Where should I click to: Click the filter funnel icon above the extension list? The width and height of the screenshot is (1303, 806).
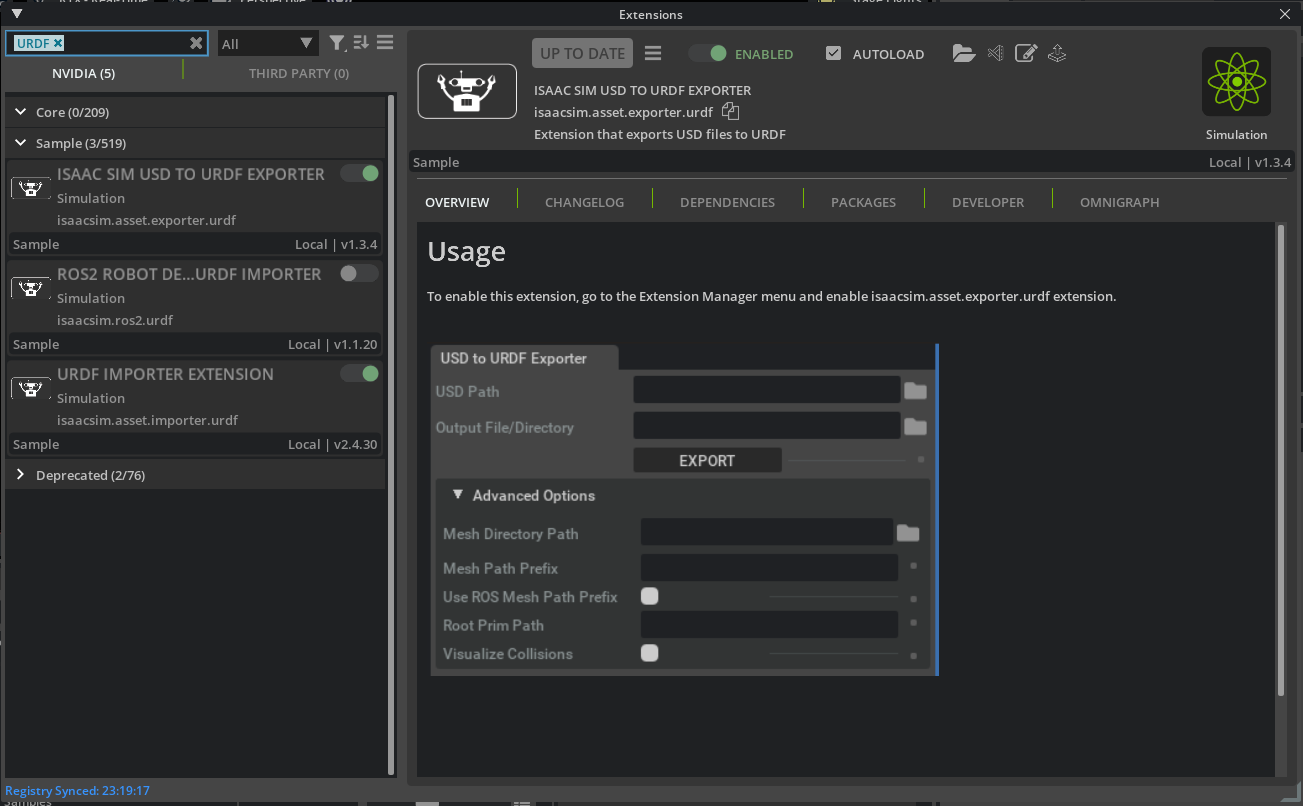[338, 43]
